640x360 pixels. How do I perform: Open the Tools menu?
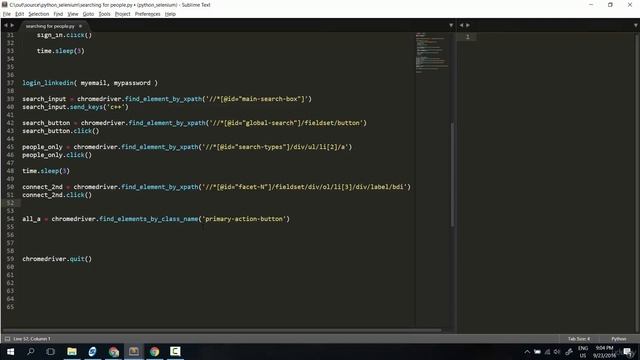(x=104, y=14)
